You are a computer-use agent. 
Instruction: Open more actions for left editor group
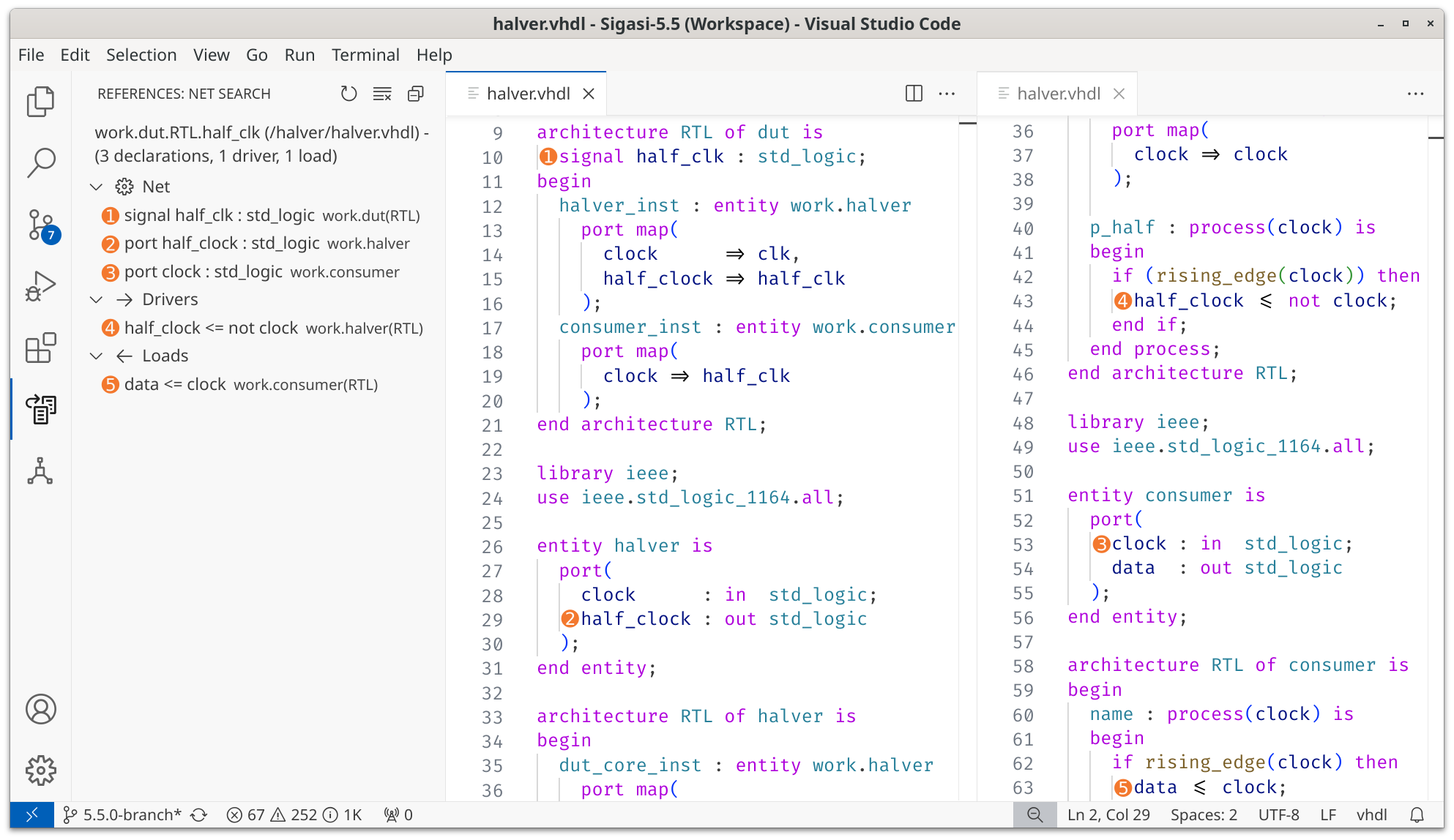(x=947, y=94)
